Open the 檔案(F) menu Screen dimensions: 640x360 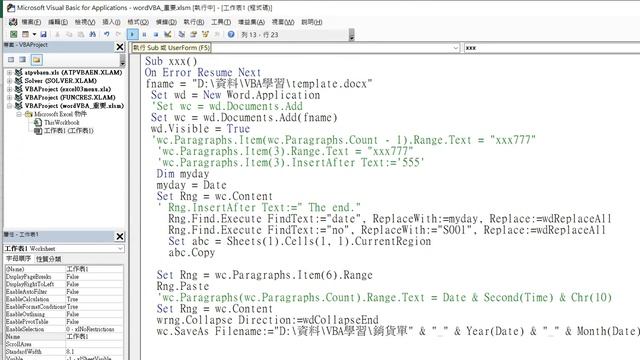[31, 22]
